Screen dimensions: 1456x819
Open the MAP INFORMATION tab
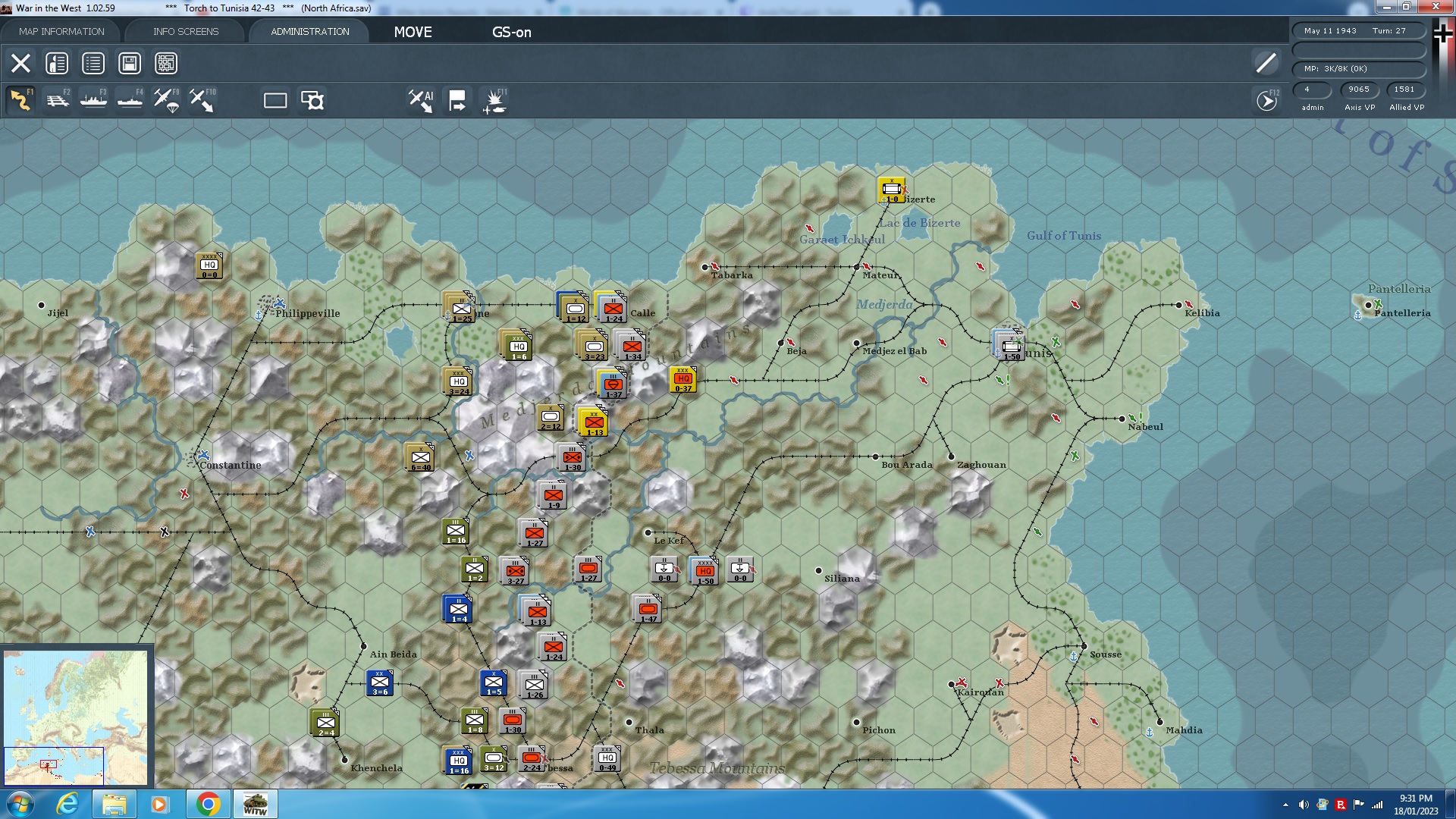tap(61, 31)
